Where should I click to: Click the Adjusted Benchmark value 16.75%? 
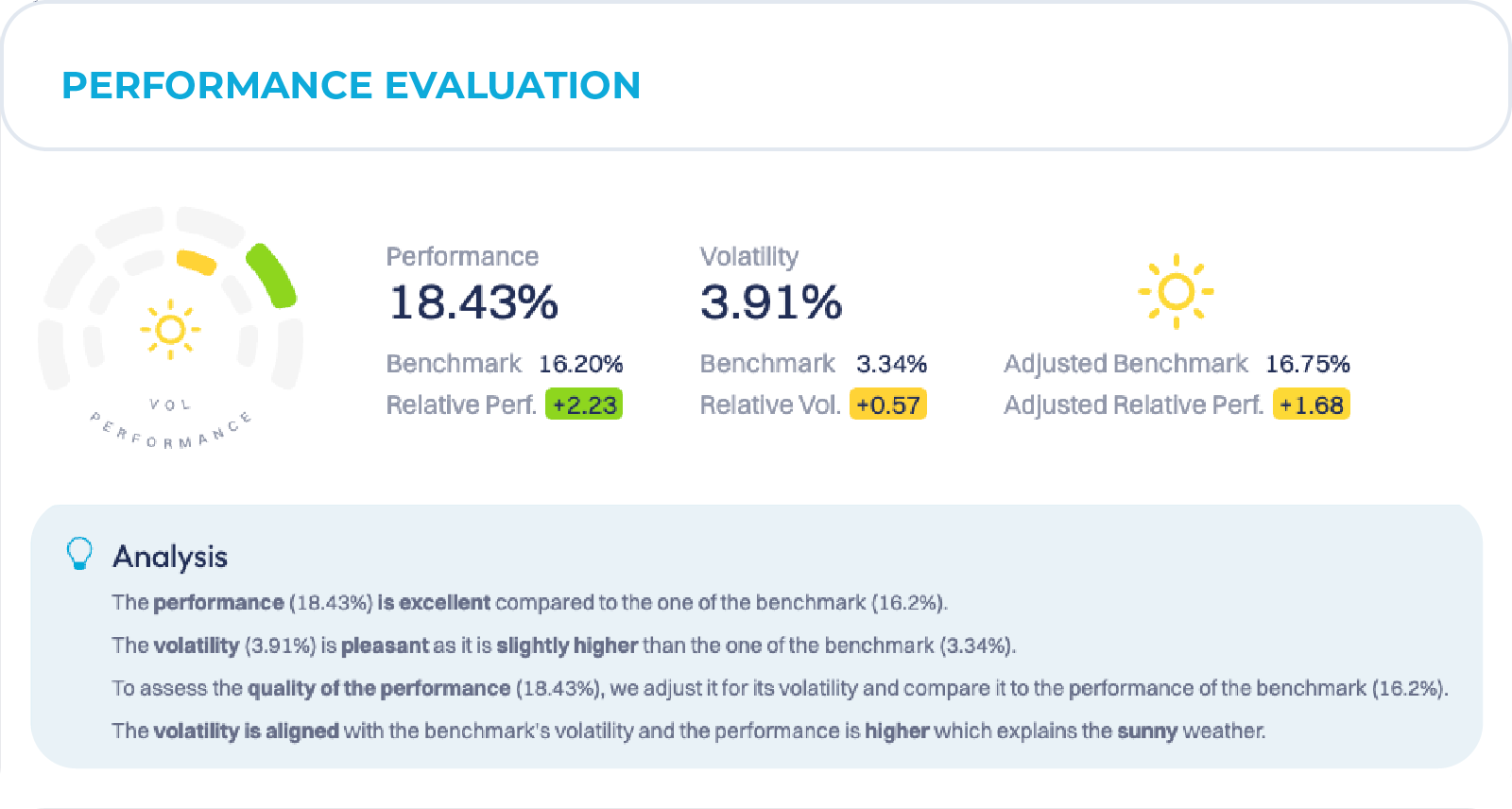(x=1308, y=364)
